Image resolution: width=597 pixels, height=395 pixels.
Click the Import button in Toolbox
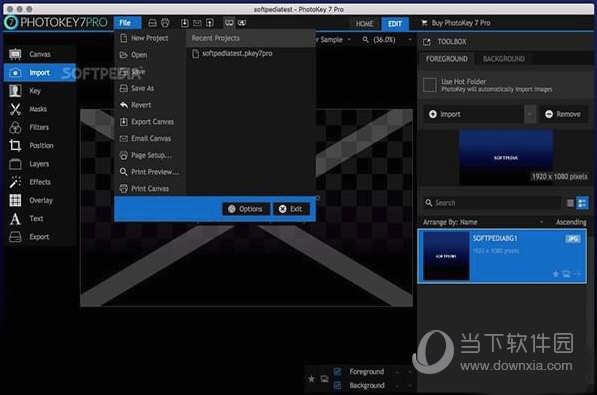pos(474,114)
